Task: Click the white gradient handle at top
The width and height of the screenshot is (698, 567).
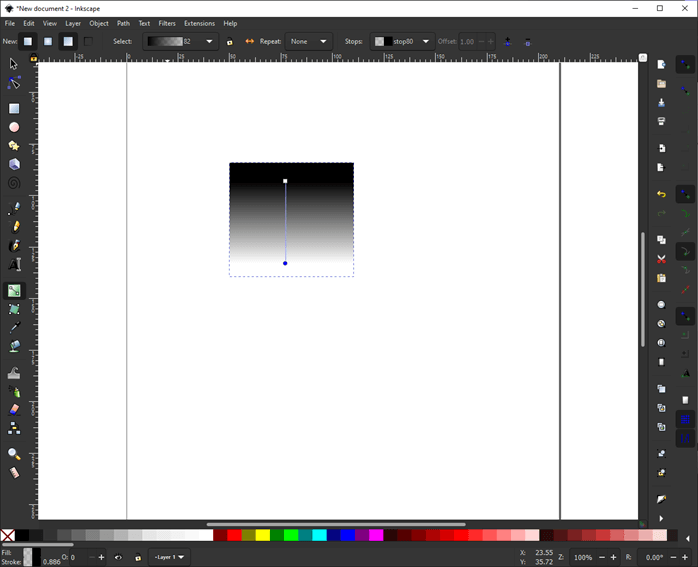Action: (285, 181)
